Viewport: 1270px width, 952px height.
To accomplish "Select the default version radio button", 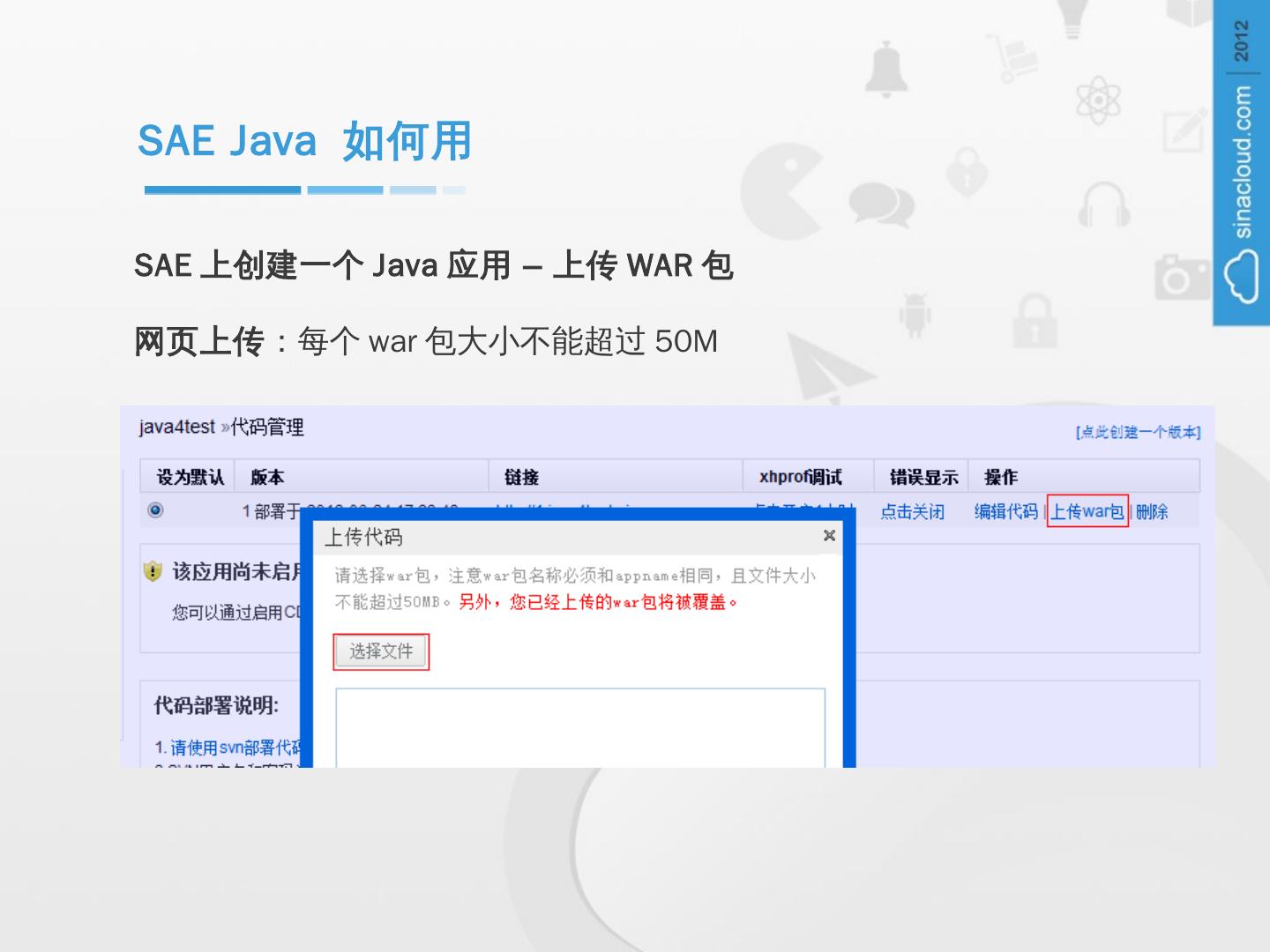I will [x=156, y=509].
